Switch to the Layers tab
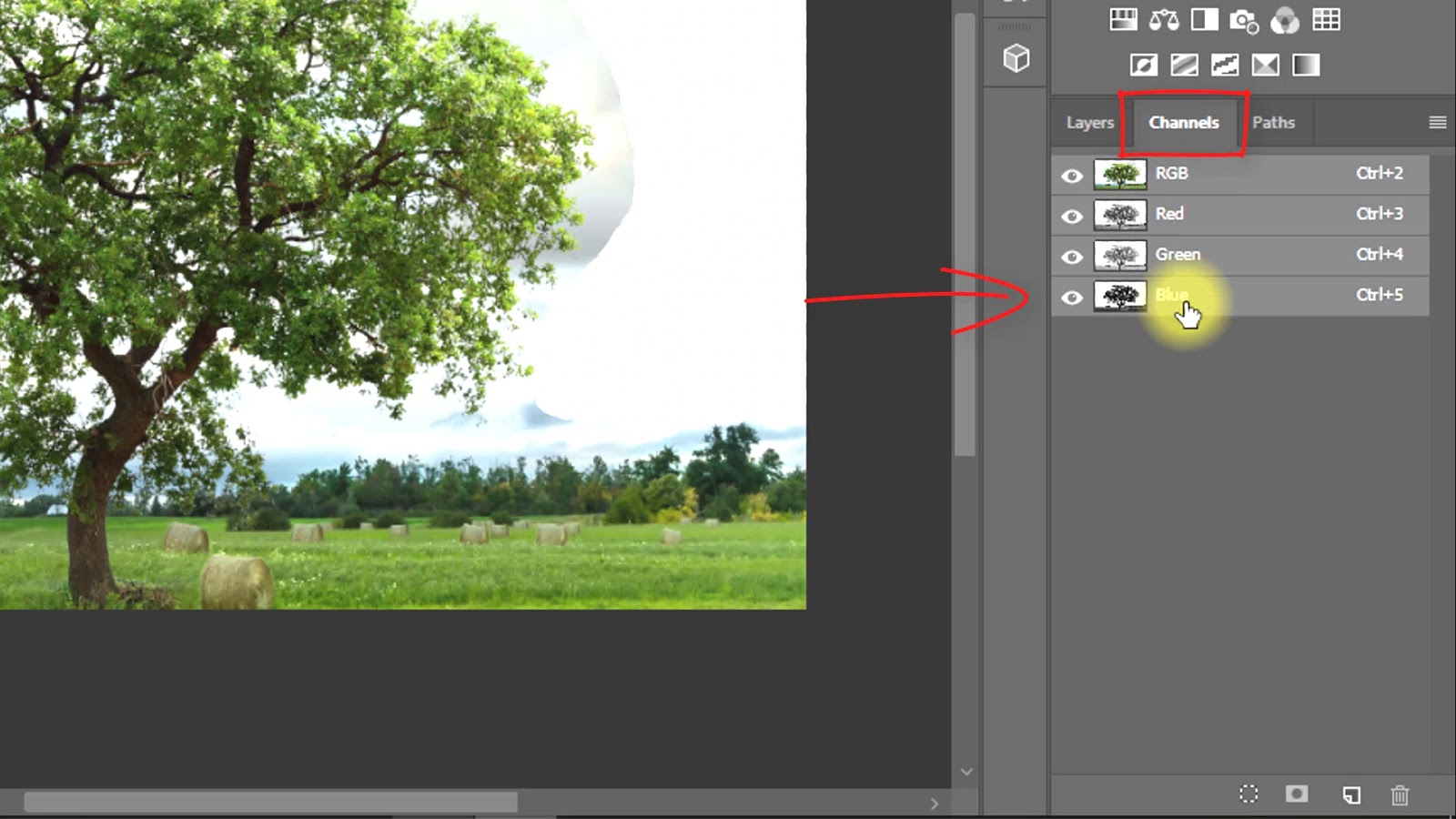1456x819 pixels. pos(1089,122)
